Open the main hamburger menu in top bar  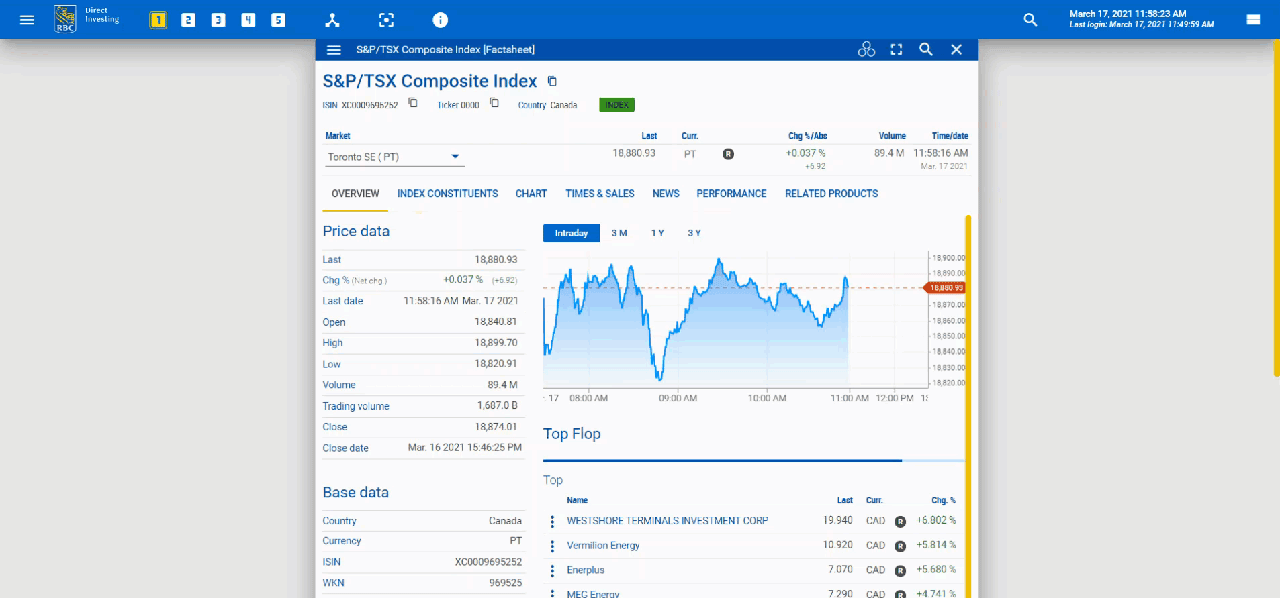coord(27,20)
